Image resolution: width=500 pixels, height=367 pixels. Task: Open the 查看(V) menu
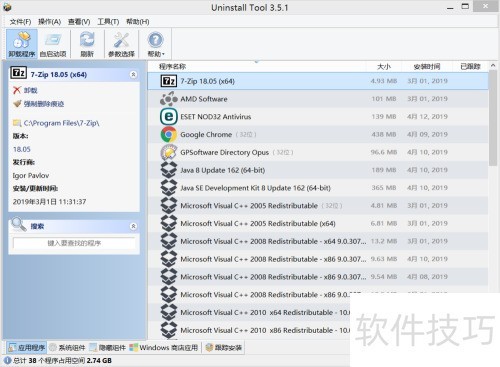[79, 22]
